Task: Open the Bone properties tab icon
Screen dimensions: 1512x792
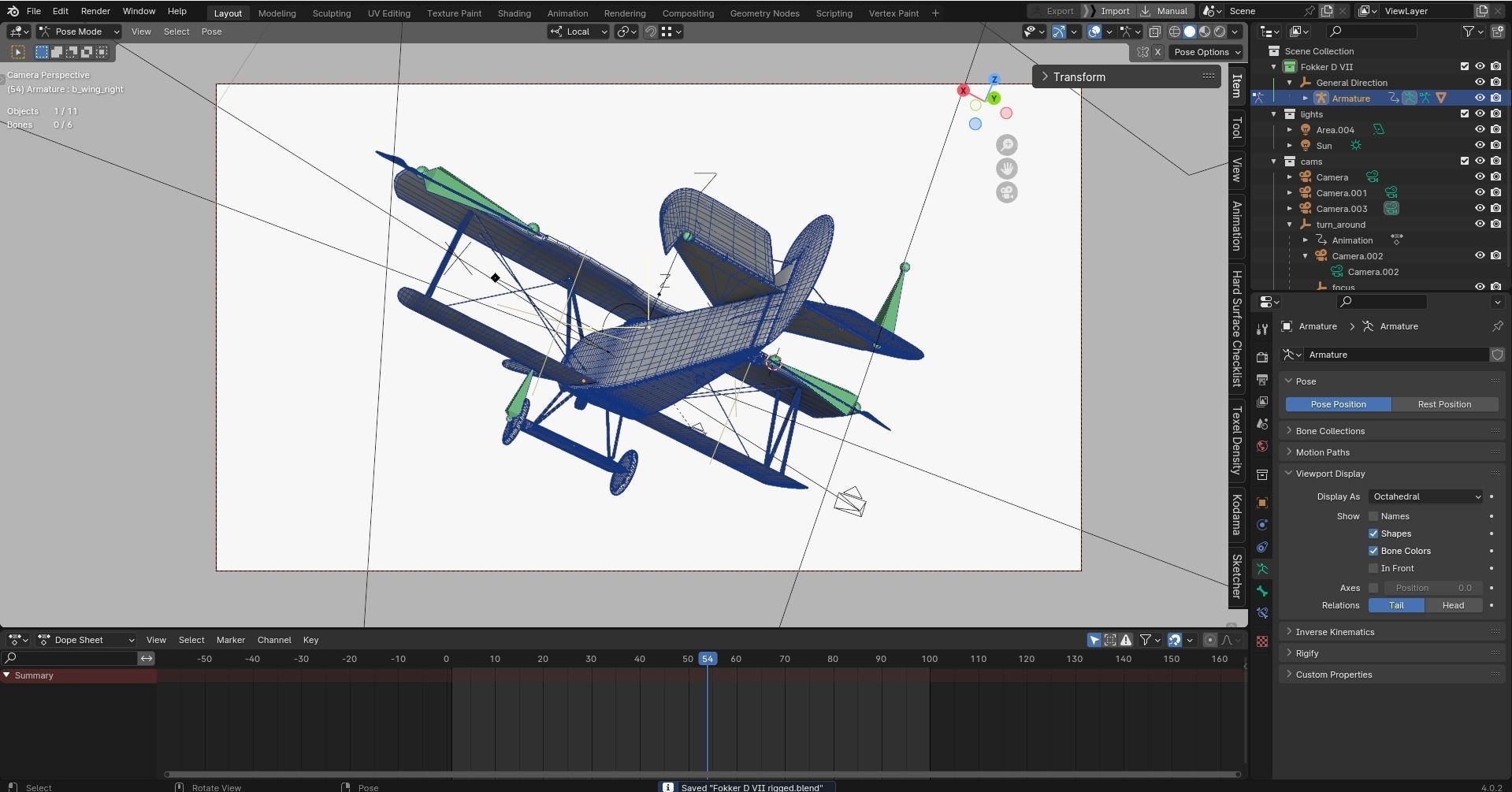Action: 1262,591
